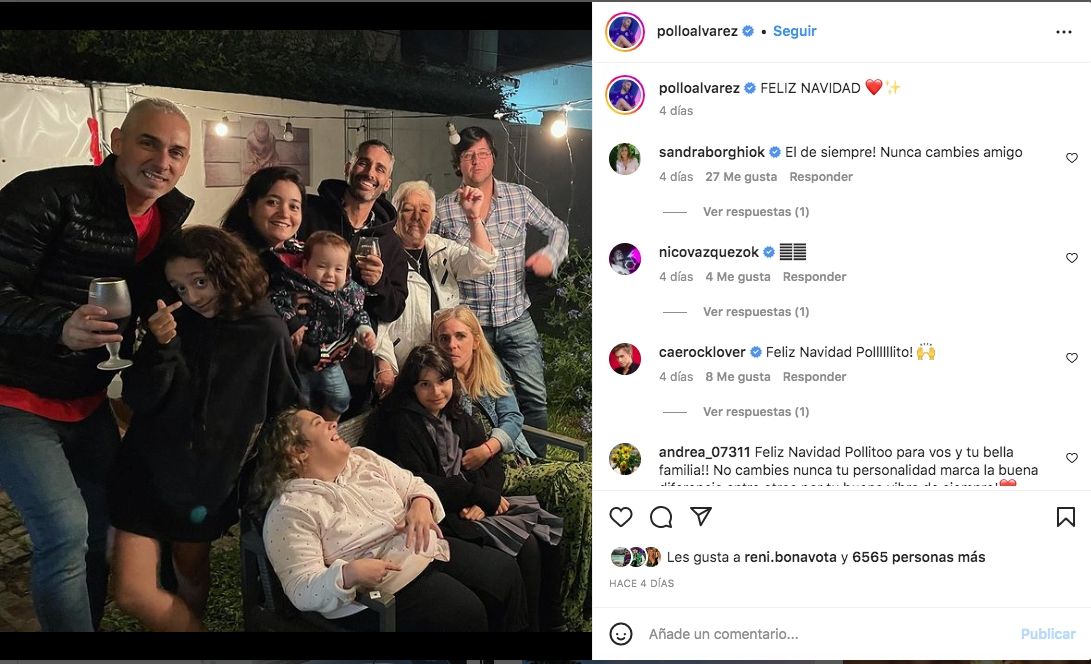1091x664 pixels.
Task: Save post with bookmark icon
Action: click(x=1066, y=517)
